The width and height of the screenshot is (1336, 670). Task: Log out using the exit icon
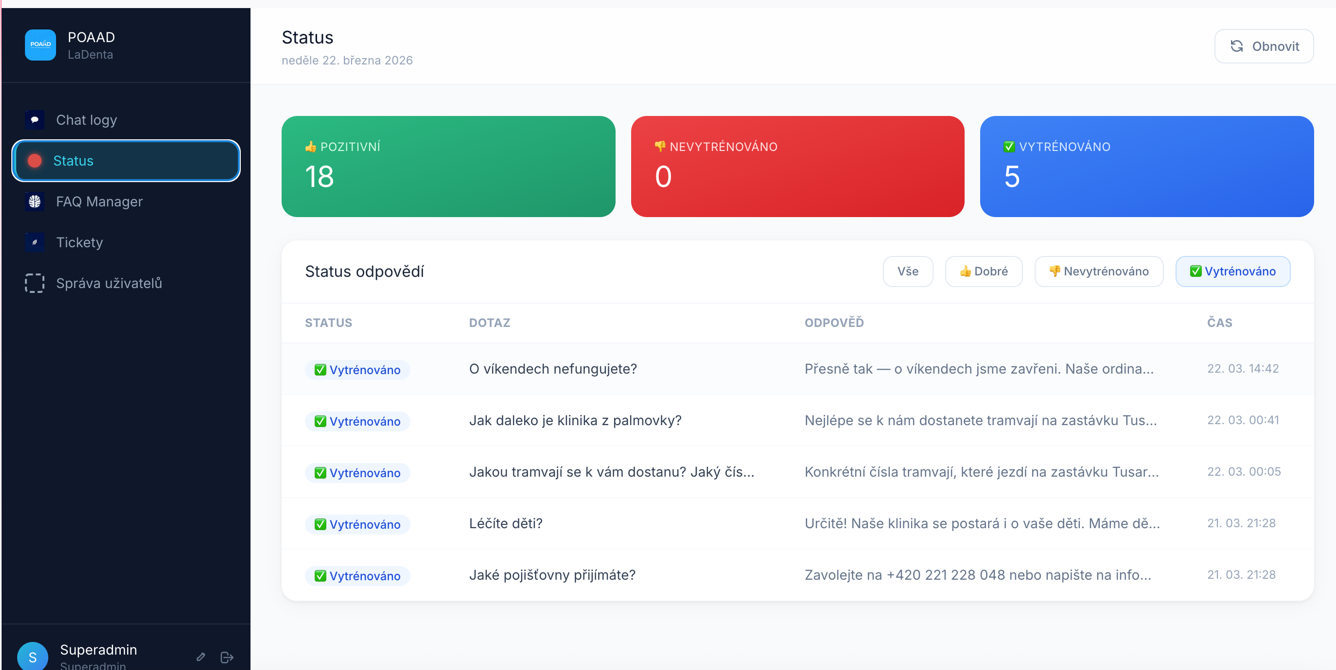227,656
